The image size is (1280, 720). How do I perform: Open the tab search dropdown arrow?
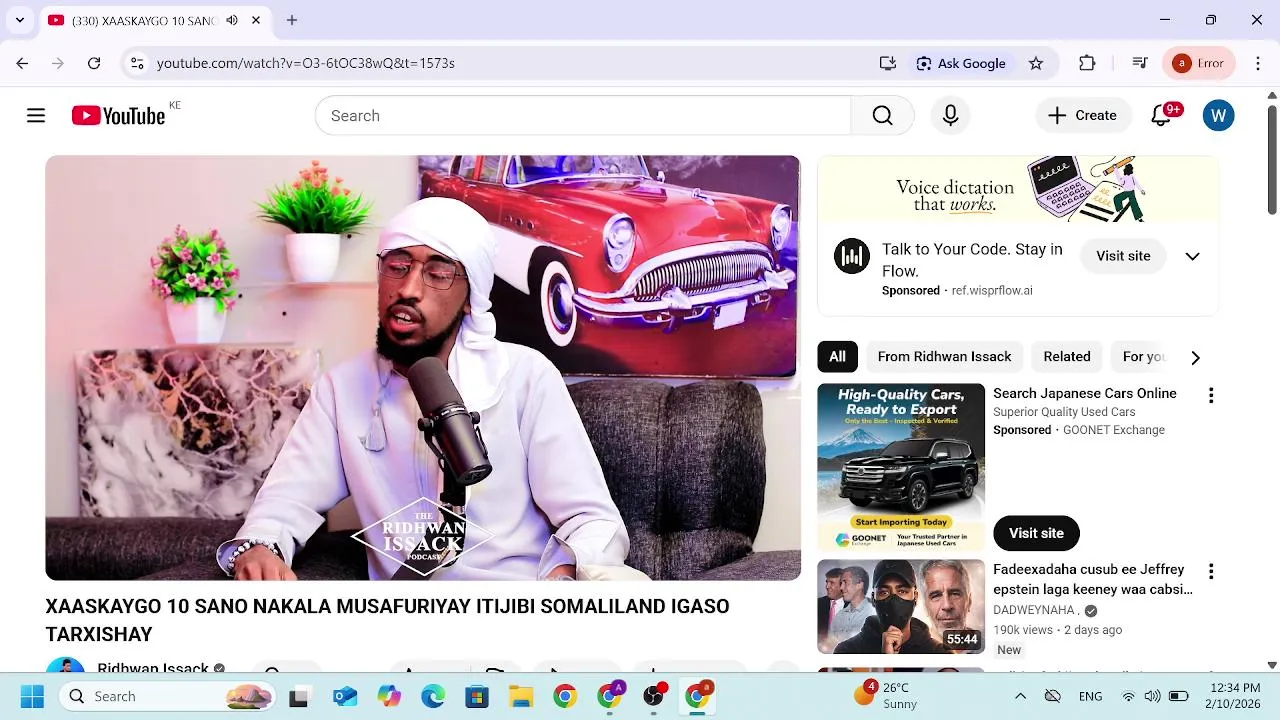click(x=19, y=20)
